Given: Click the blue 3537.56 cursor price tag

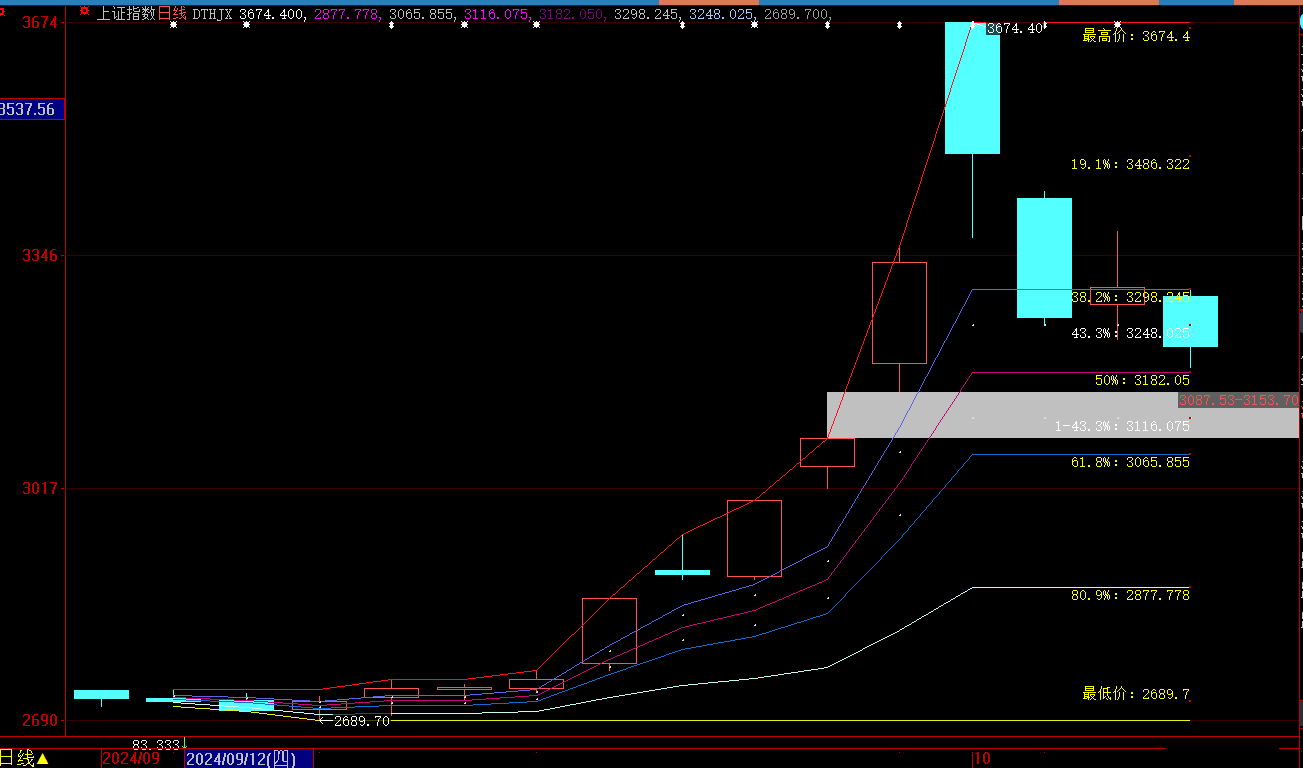Looking at the screenshot, I should tap(32, 109).
